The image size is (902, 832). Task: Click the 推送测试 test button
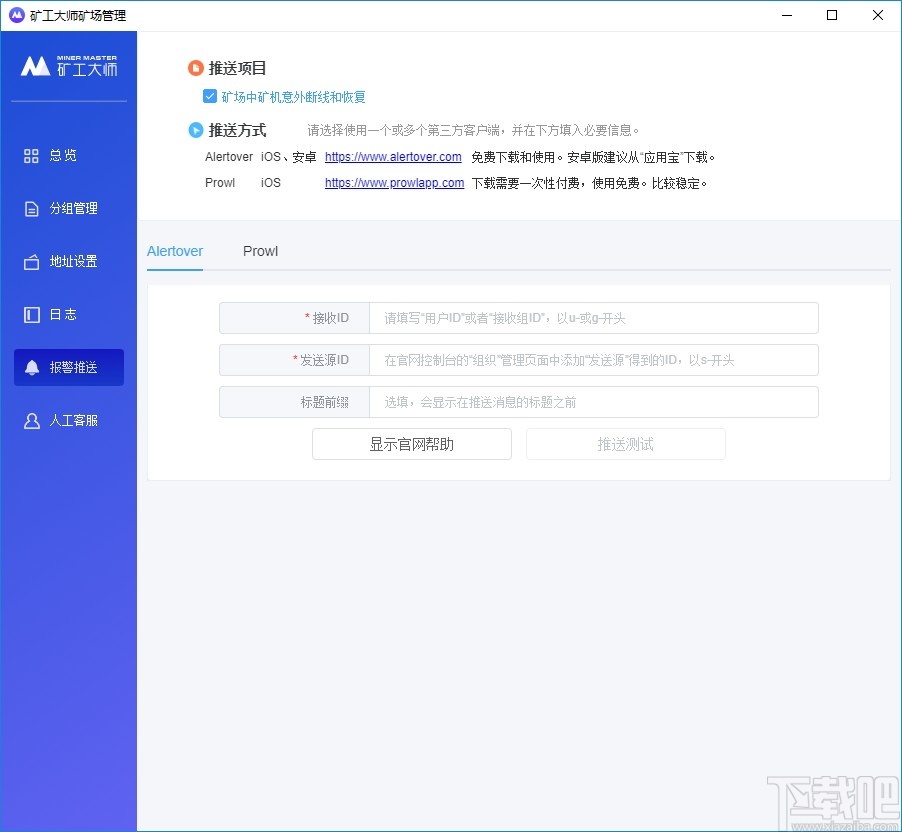pyautogui.click(x=625, y=444)
